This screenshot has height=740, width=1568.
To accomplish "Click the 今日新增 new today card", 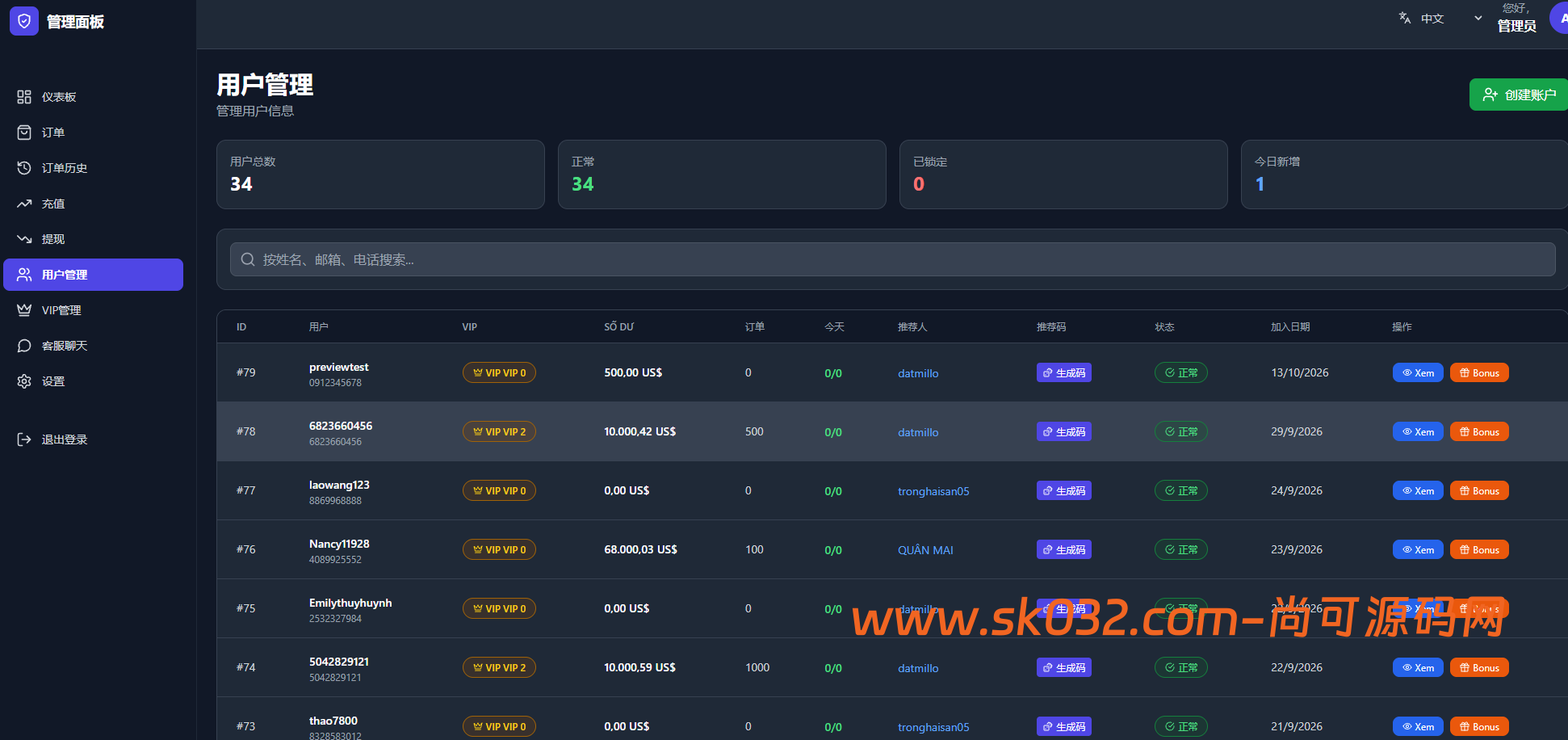I will pos(1404,174).
